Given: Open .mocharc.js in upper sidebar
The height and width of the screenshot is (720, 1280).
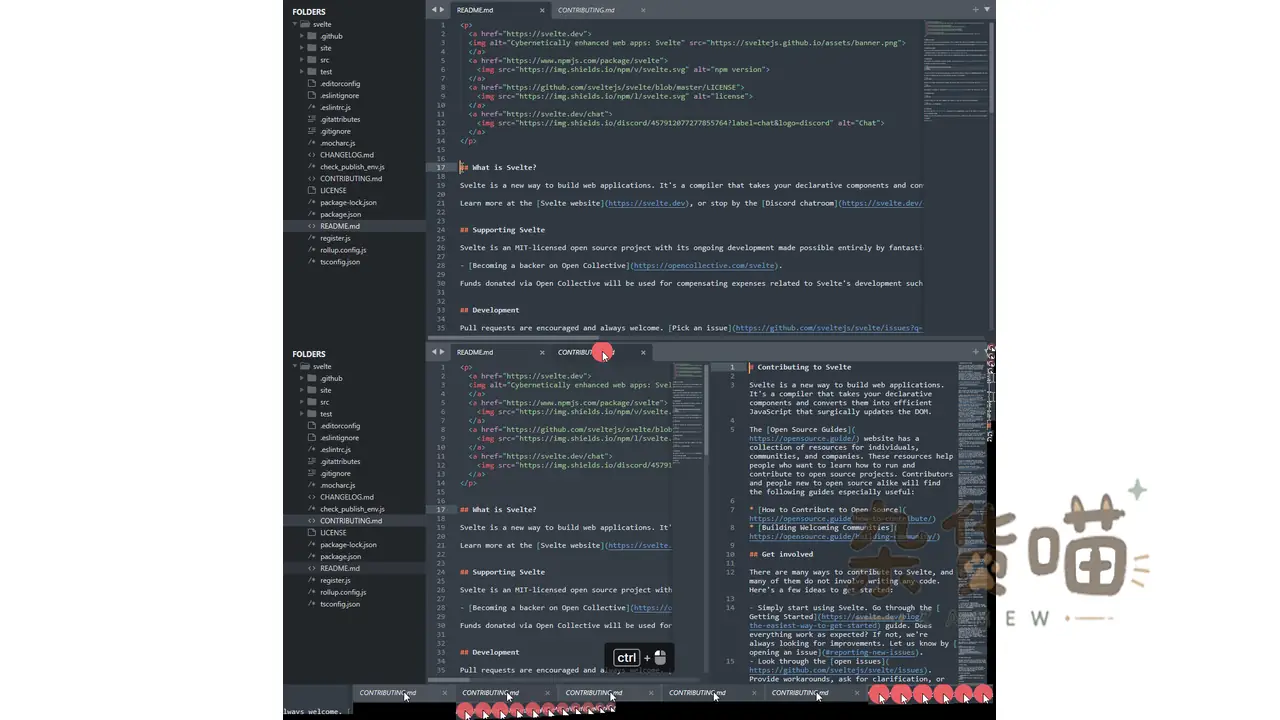Looking at the screenshot, I should (337, 143).
